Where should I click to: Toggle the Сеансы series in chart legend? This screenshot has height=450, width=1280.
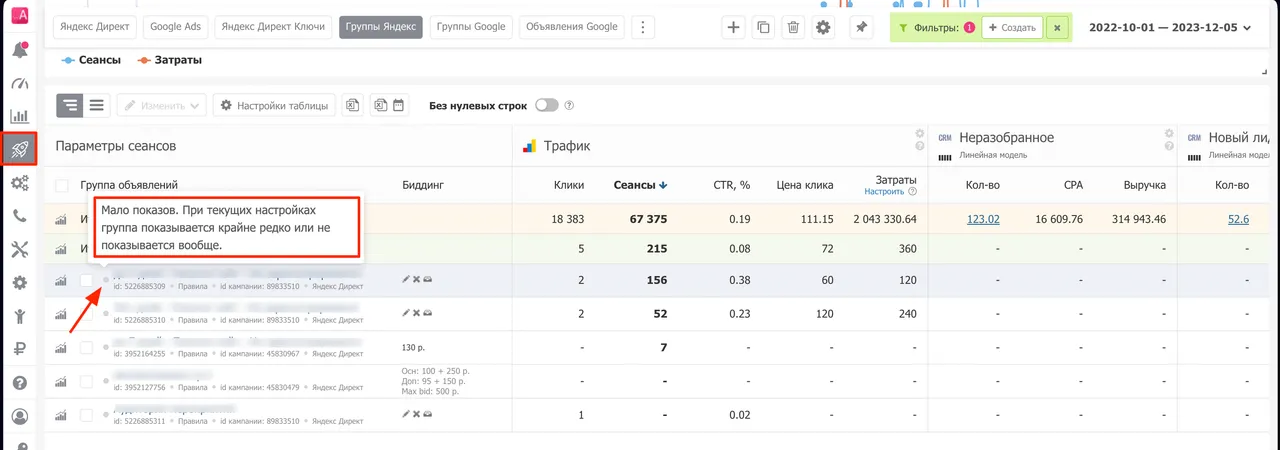(x=91, y=60)
